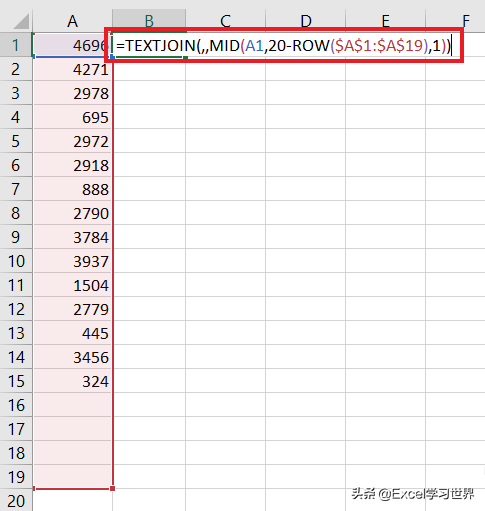
Task: Select row 10 header
Action: [16, 261]
